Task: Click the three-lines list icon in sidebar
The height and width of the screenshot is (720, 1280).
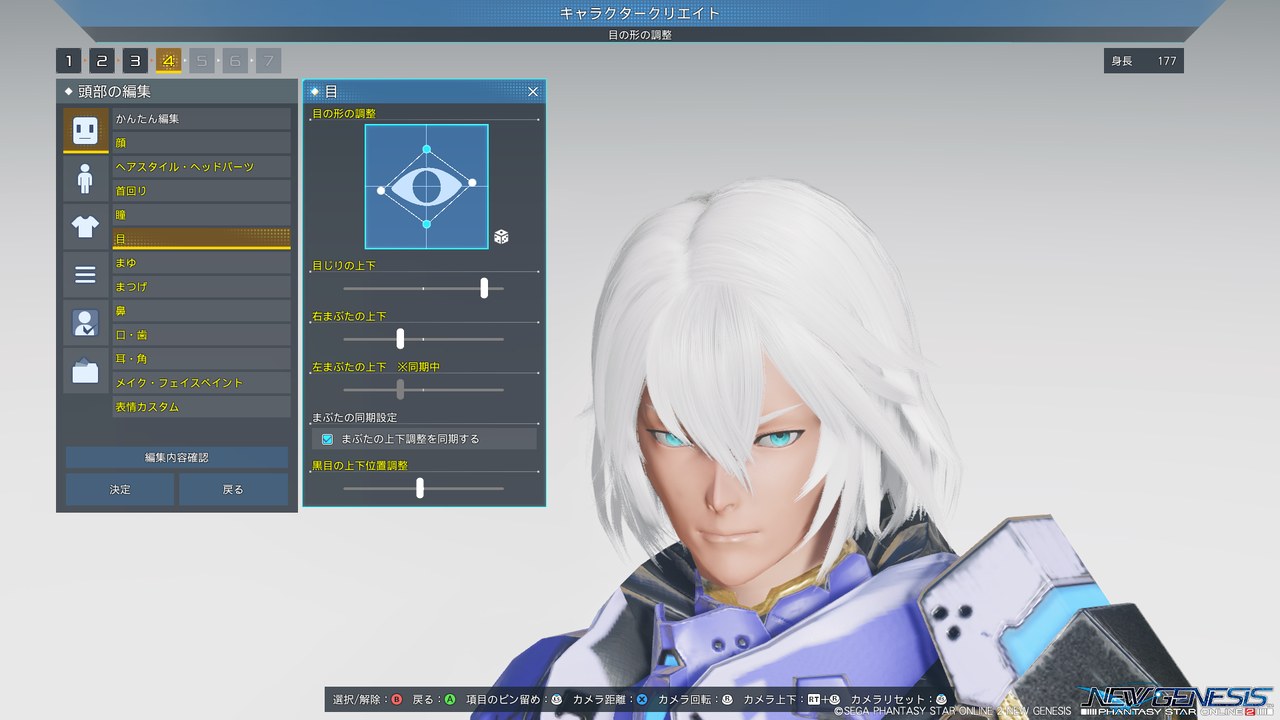Action: 85,274
